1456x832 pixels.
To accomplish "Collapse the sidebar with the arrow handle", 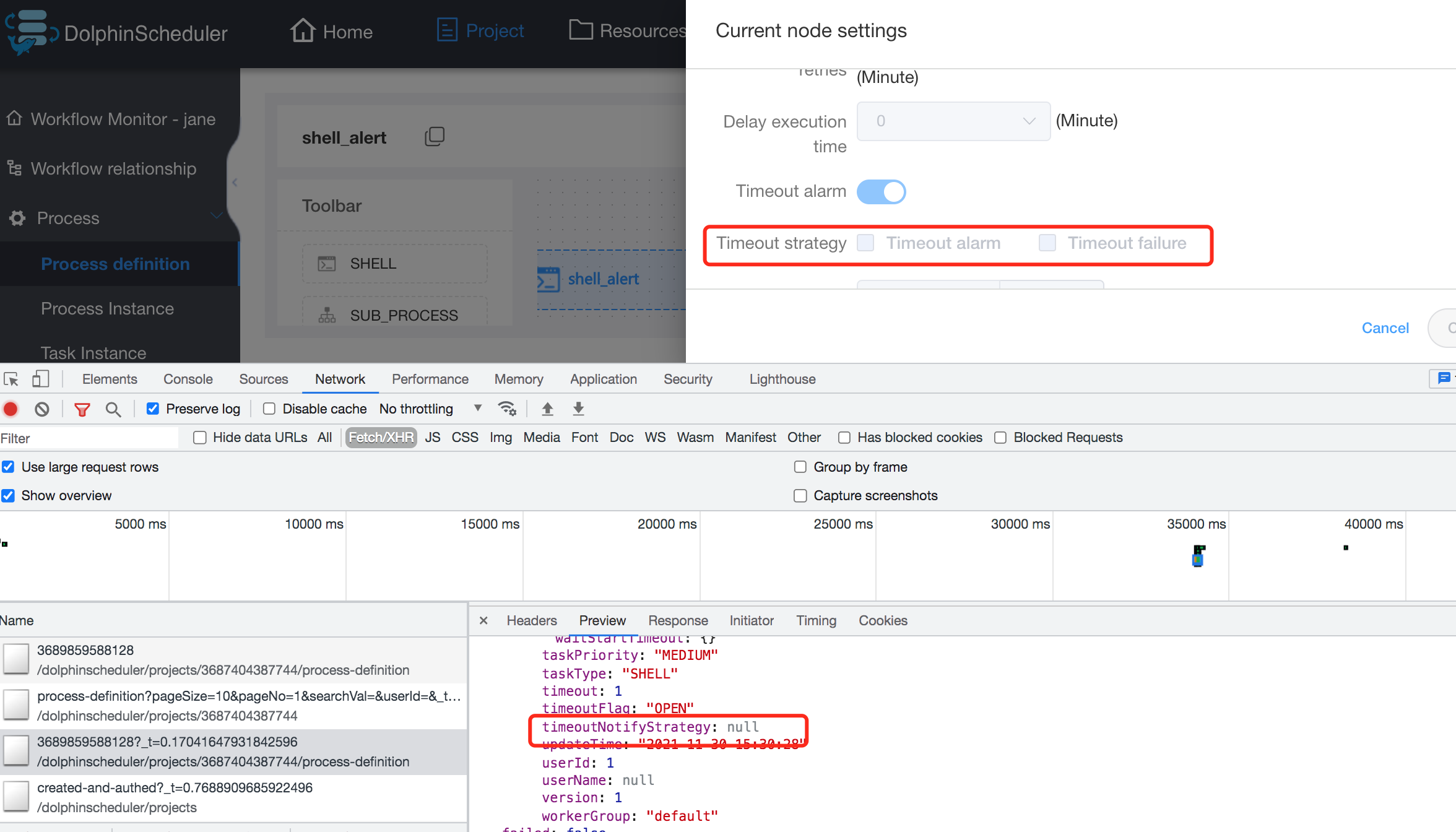I will [235, 183].
